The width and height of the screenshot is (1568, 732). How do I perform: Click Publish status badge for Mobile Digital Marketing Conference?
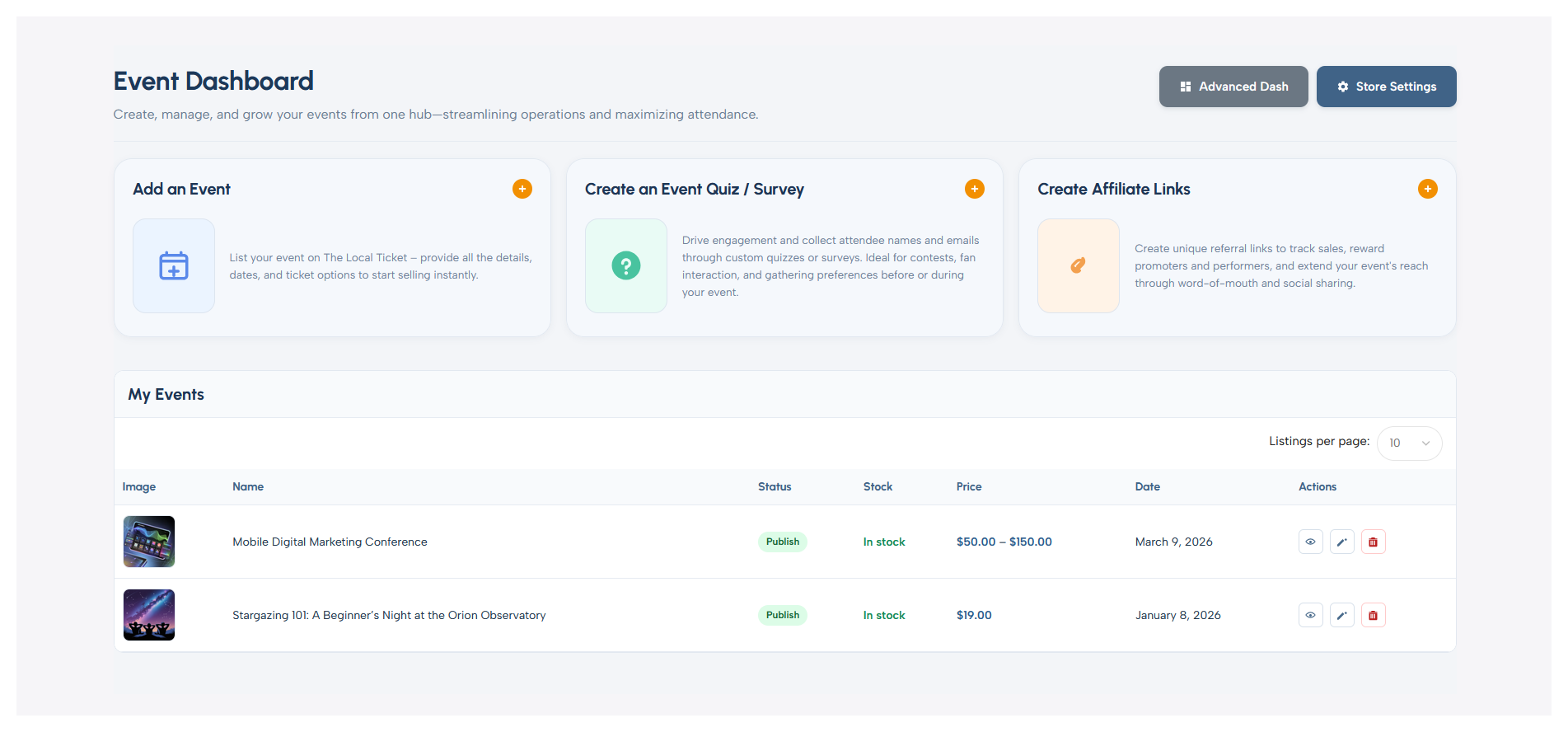(x=783, y=542)
